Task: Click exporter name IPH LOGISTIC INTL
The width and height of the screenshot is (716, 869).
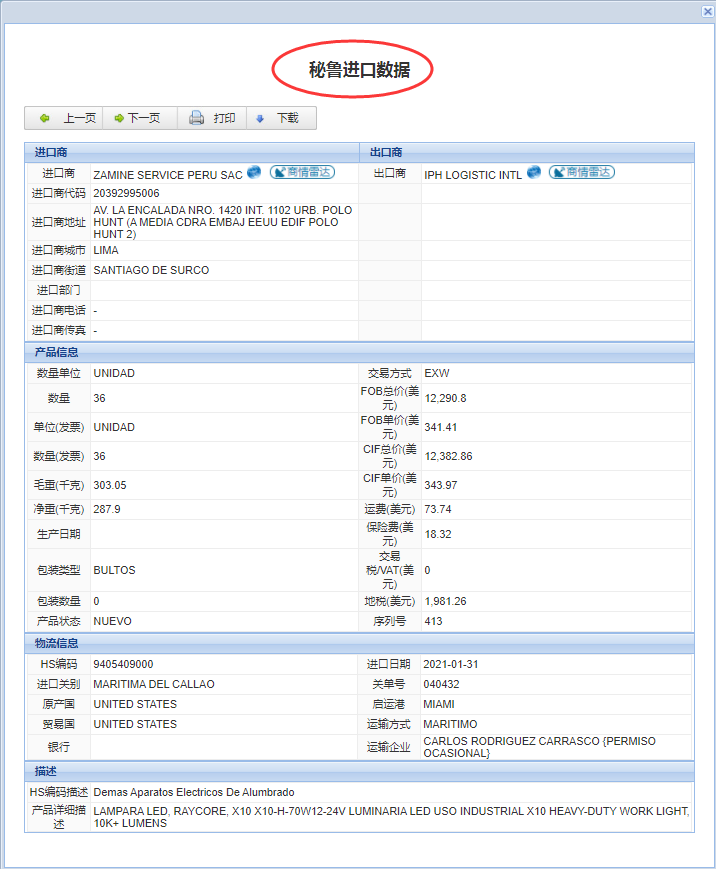Action: [472, 174]
